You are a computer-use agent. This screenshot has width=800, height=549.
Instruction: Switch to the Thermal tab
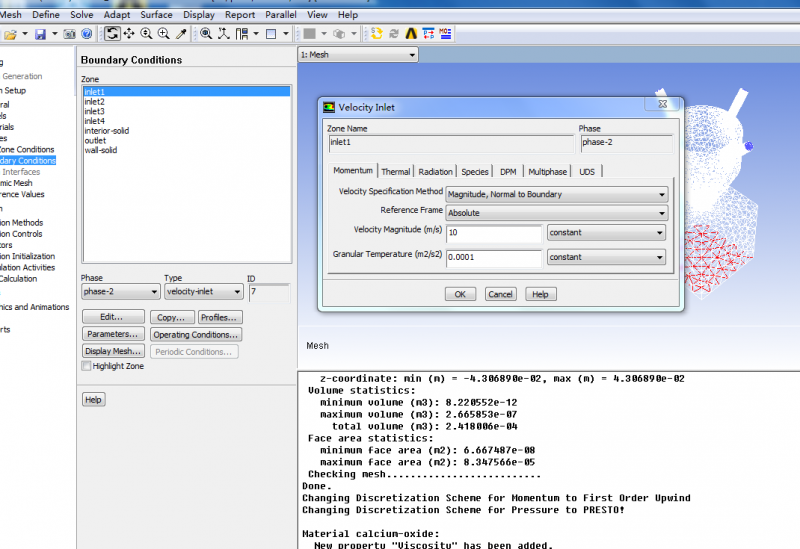tap(395, 172)
